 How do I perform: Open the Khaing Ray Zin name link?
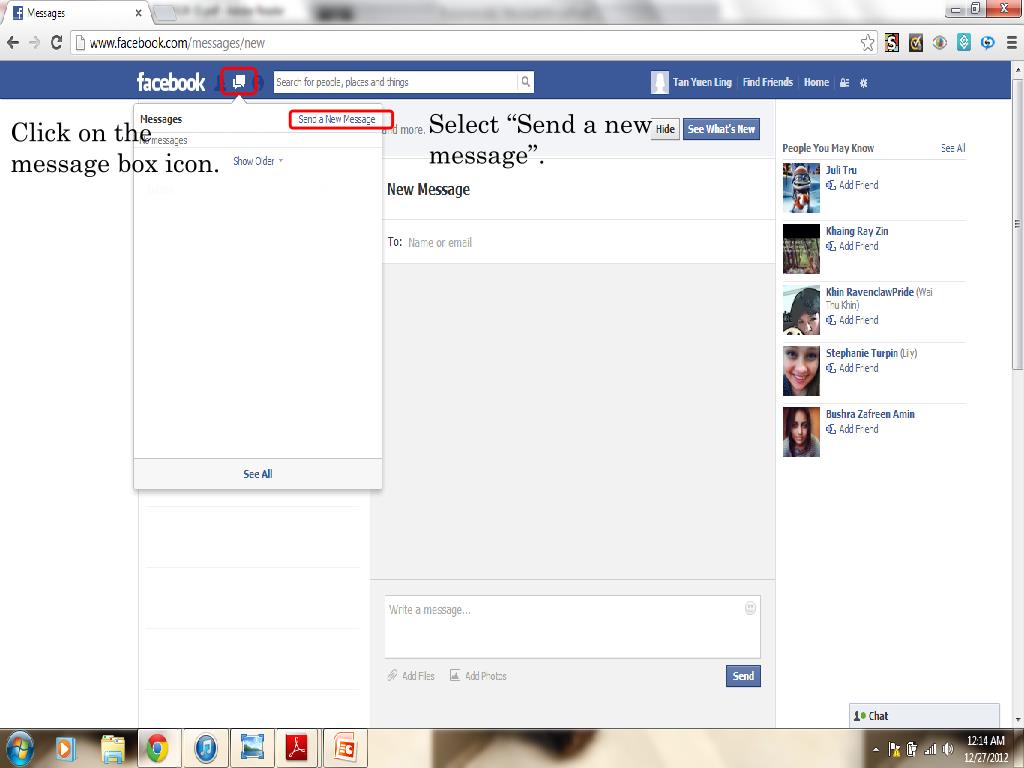pyautogui.click(x=857, y=231)
